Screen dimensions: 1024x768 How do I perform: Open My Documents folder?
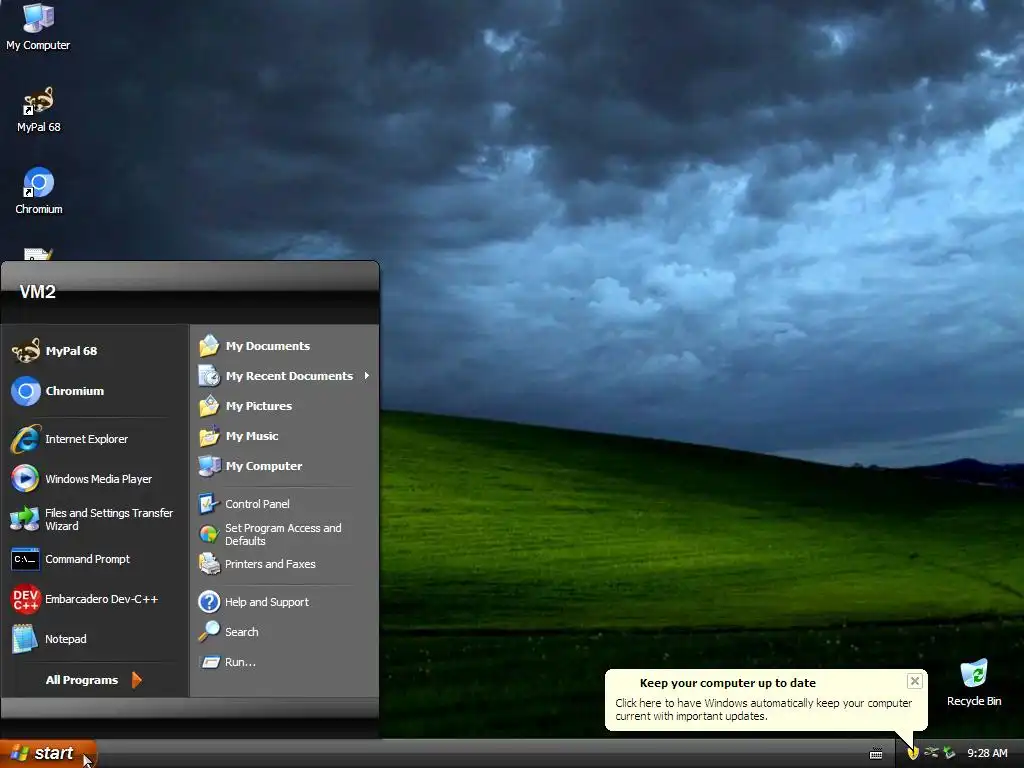[284, 345]
